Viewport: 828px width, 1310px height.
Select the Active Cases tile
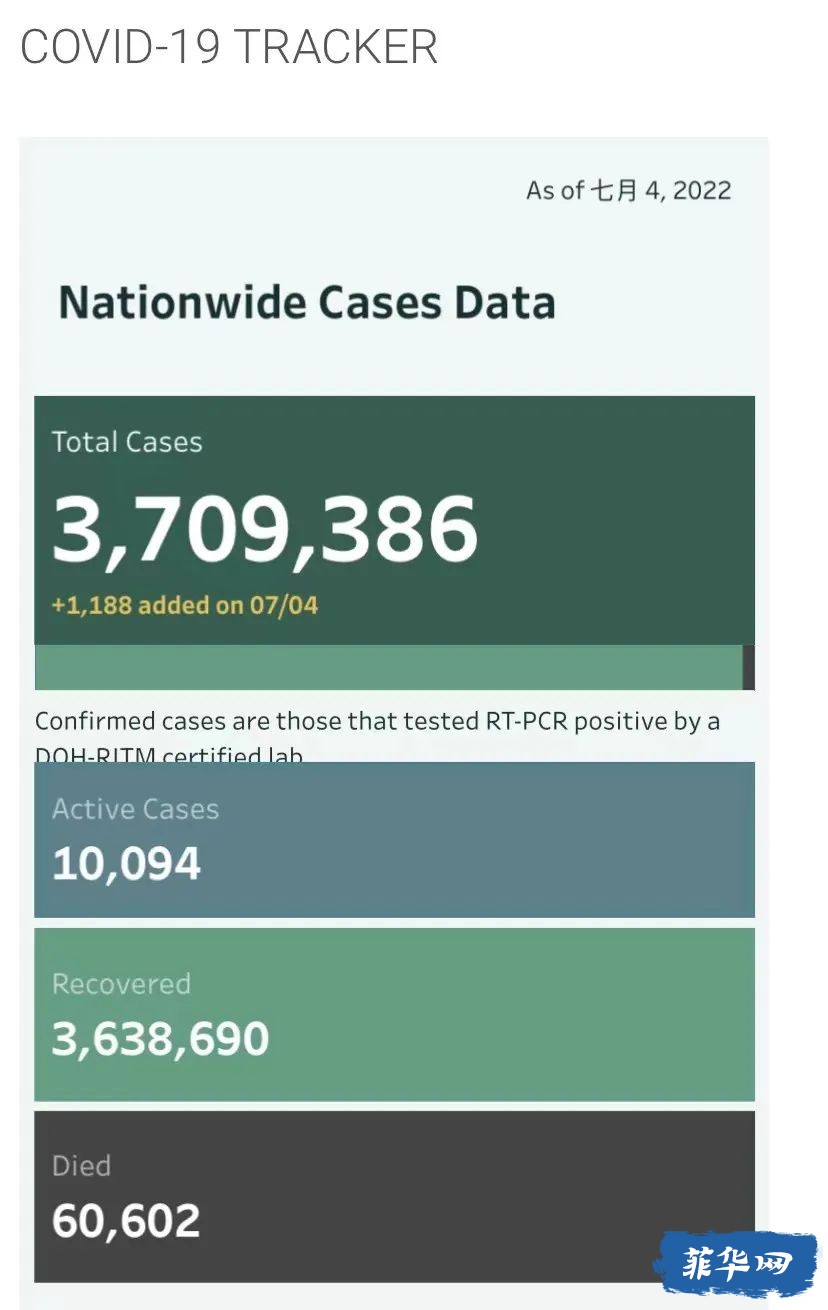click(x=394, y=840)
